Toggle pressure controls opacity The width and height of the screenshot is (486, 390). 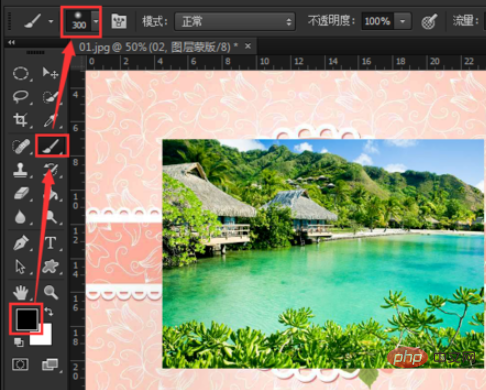429,22
